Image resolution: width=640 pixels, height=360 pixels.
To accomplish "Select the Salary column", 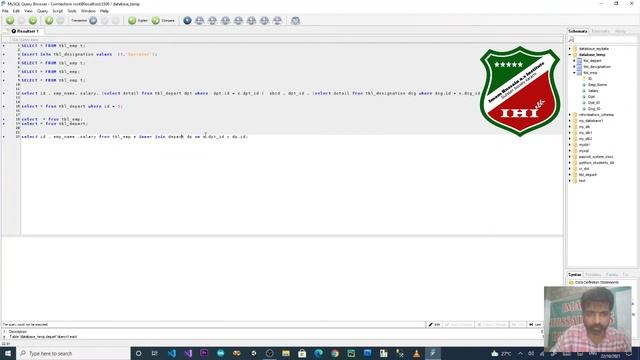I will coord(593,91).
